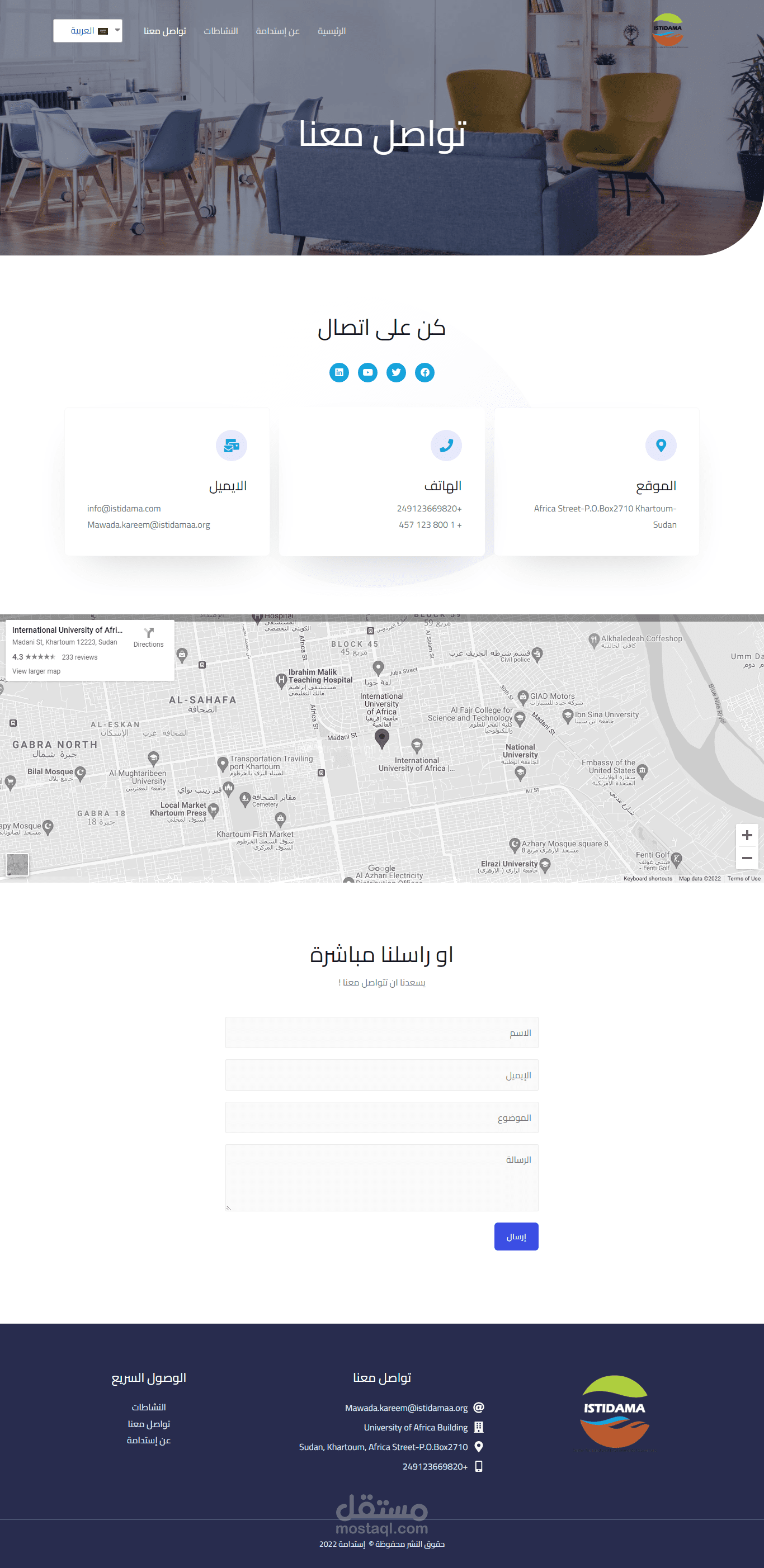Open the YouTube social icon

[367, 372]
